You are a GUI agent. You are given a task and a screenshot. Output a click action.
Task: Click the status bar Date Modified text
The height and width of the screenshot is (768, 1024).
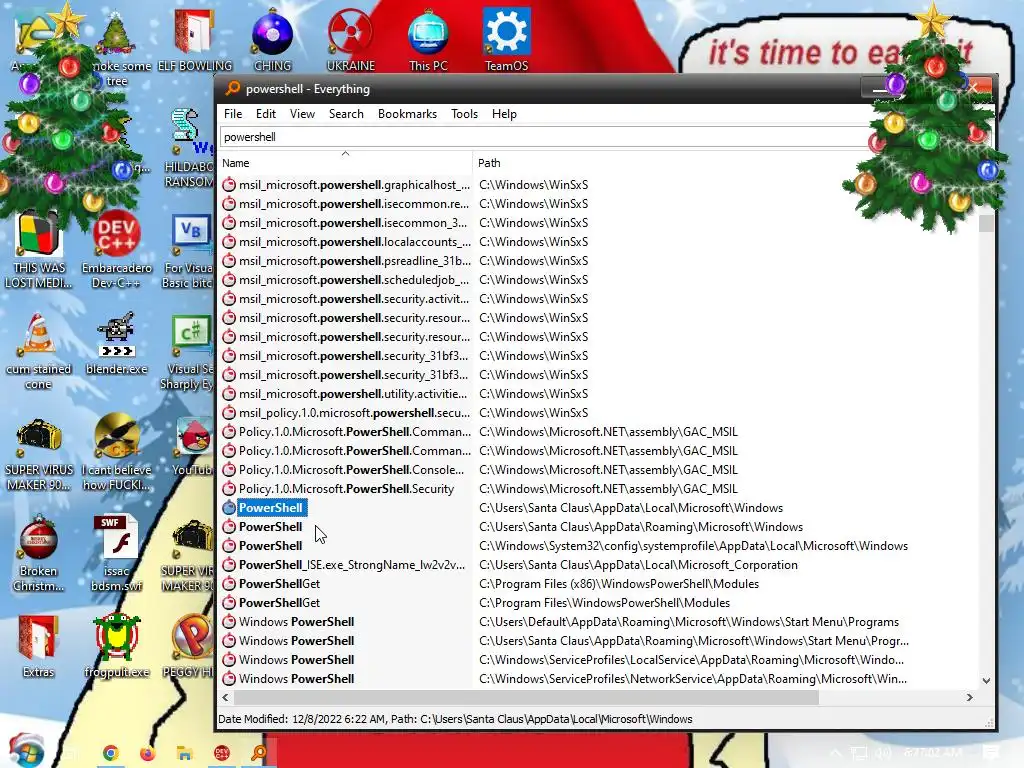coord(455,719)
